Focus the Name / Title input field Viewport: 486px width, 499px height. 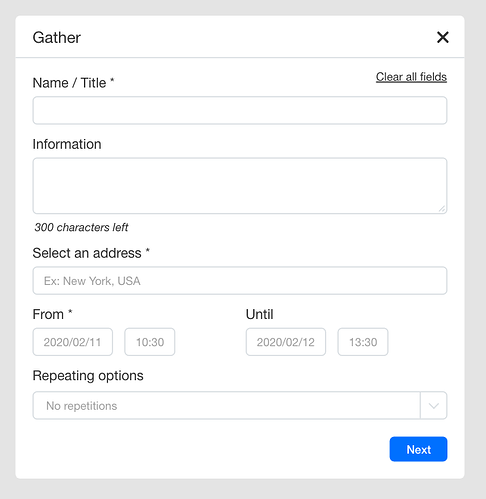(240, 110)
